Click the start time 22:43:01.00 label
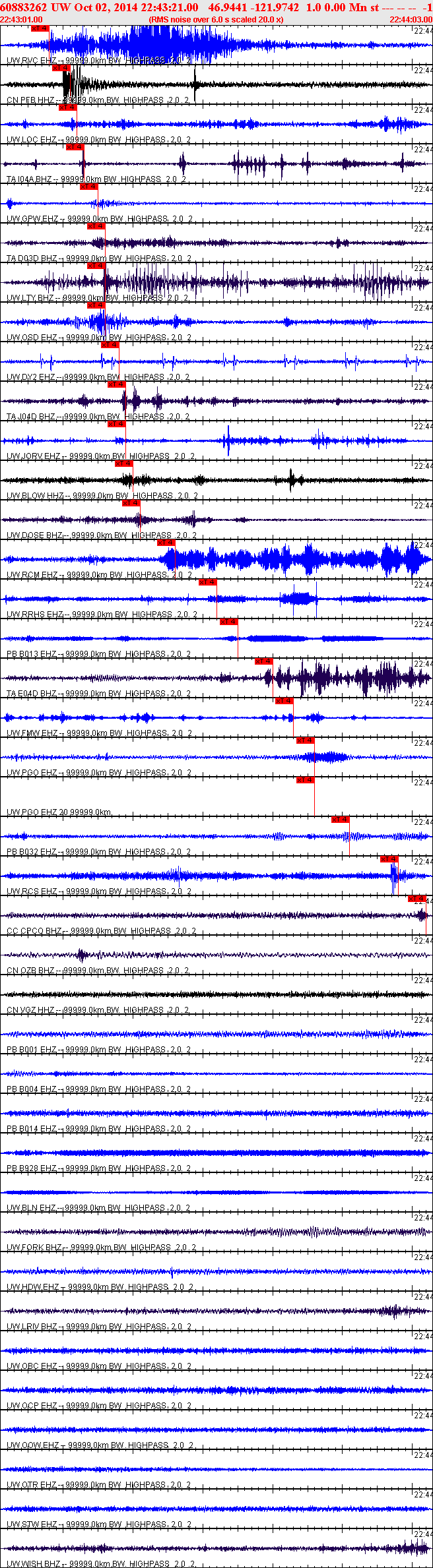 22,20
